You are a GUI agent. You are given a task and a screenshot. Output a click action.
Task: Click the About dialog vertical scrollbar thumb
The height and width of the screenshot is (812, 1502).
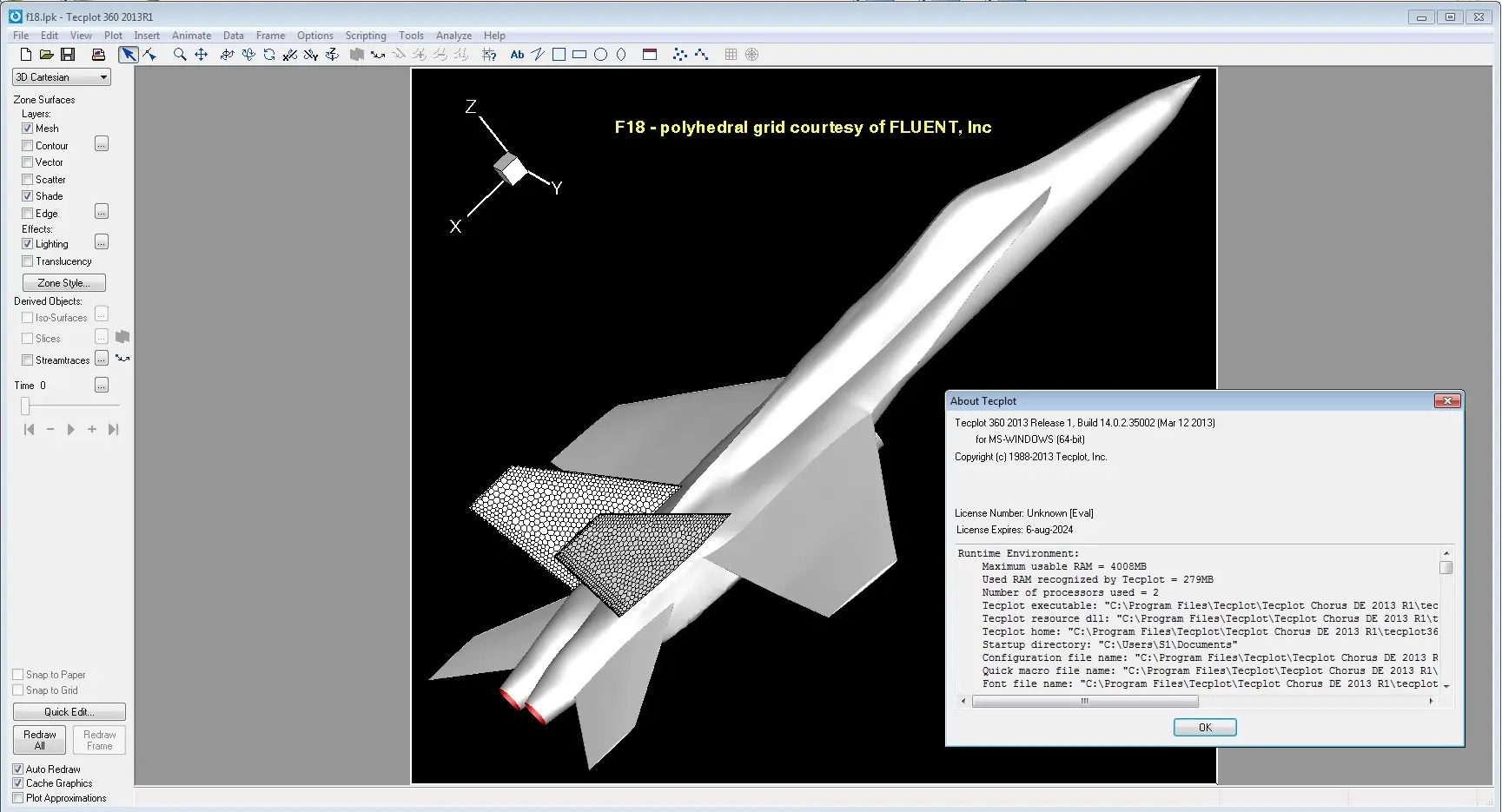[x=1446, y=567]
